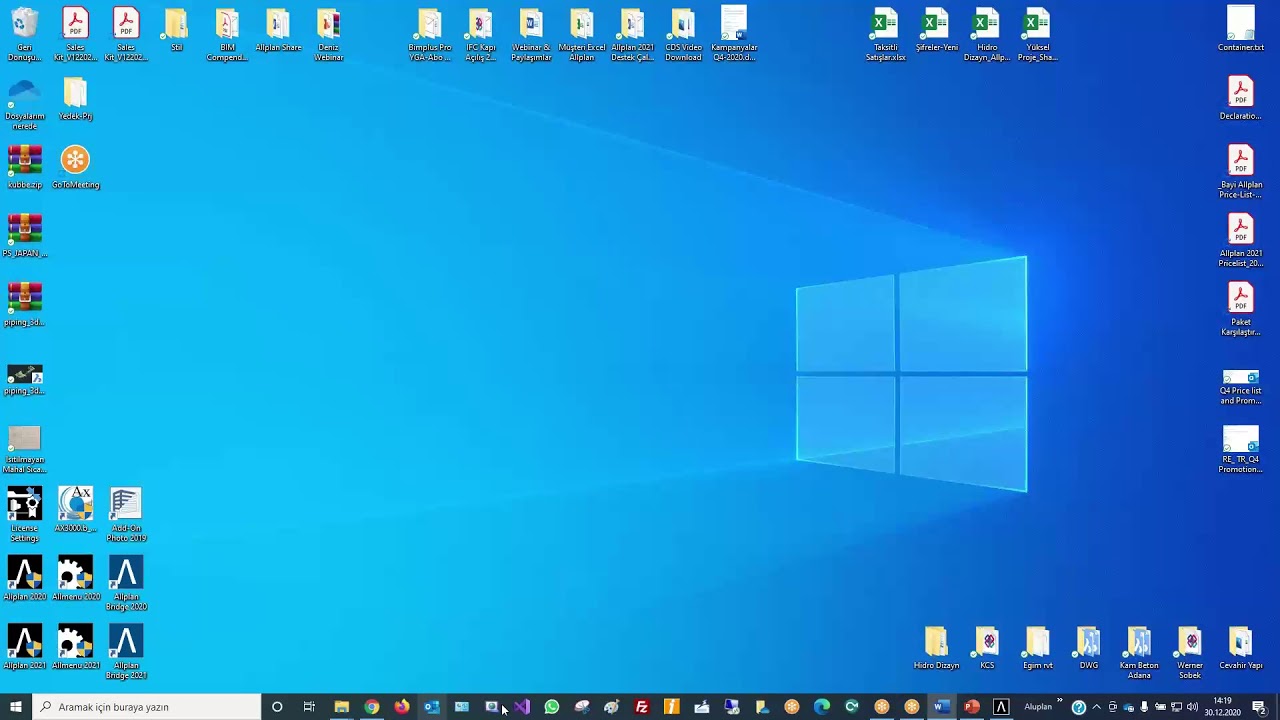Open Google Chrome from the taskbar
1280x720 pixels.
[x=372, y=707]
